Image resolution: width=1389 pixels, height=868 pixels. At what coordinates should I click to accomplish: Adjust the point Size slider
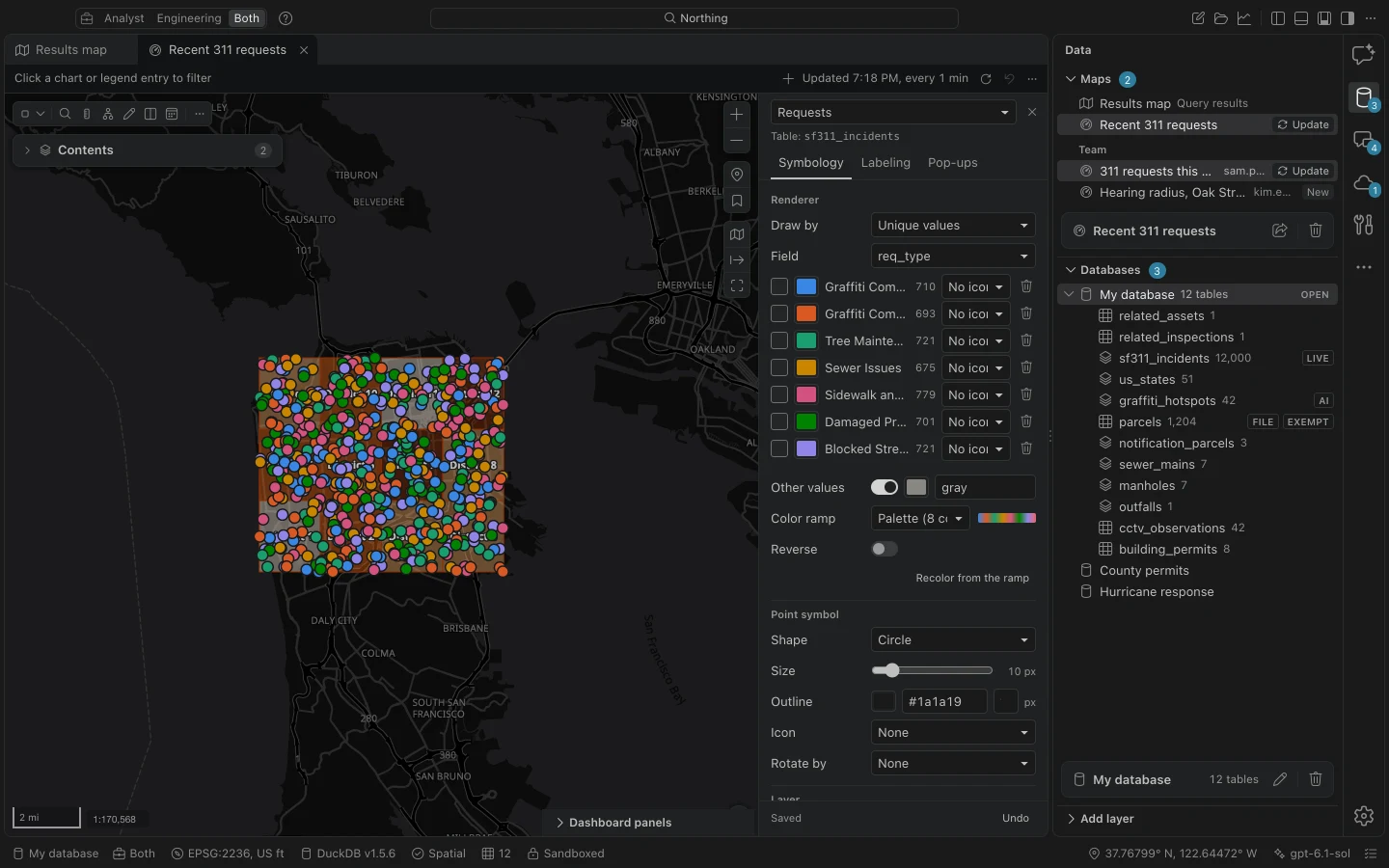point(932,670)
